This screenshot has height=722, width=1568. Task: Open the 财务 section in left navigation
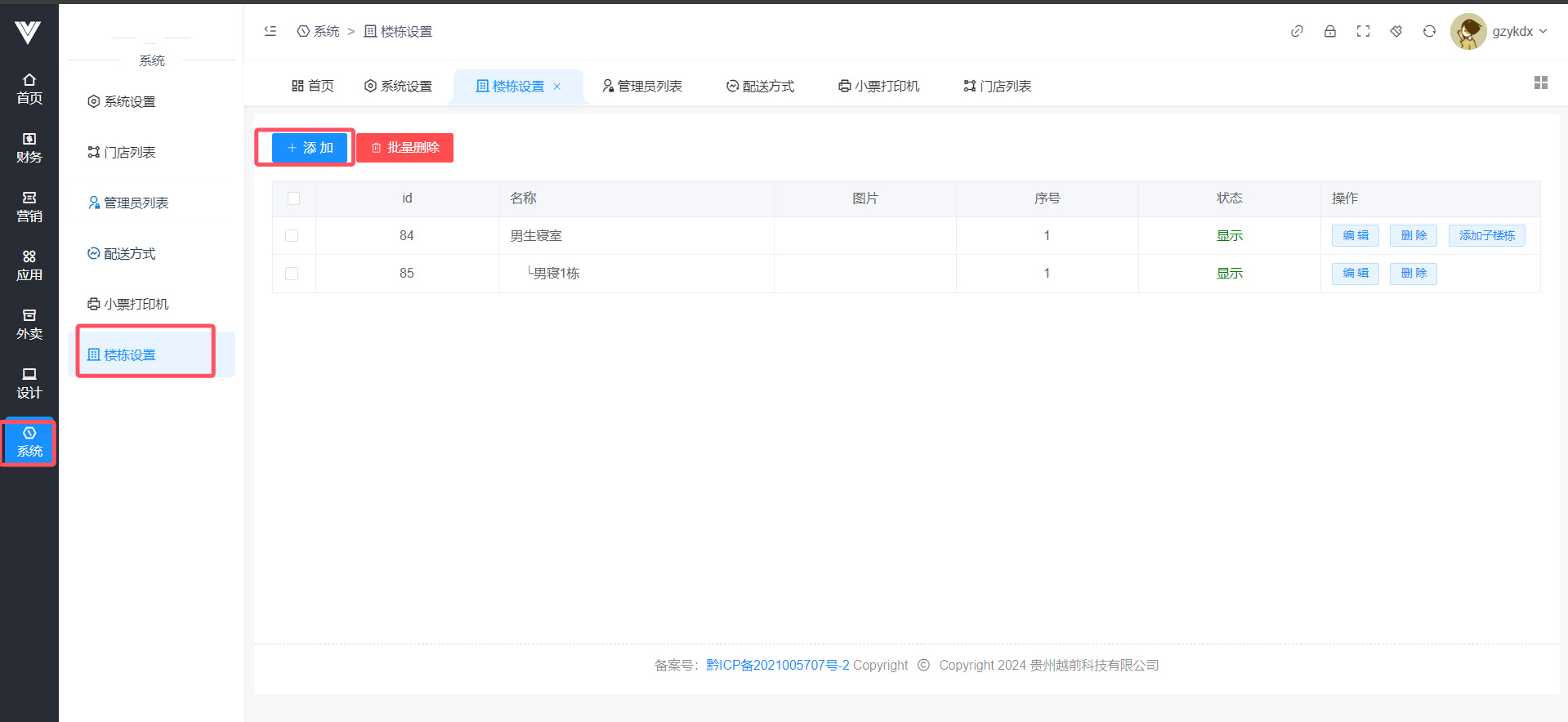(29, 148)
